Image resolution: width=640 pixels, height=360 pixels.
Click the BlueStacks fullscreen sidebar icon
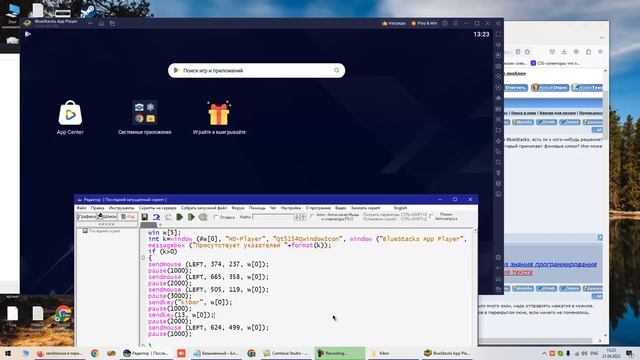click(x=498, y=34)
